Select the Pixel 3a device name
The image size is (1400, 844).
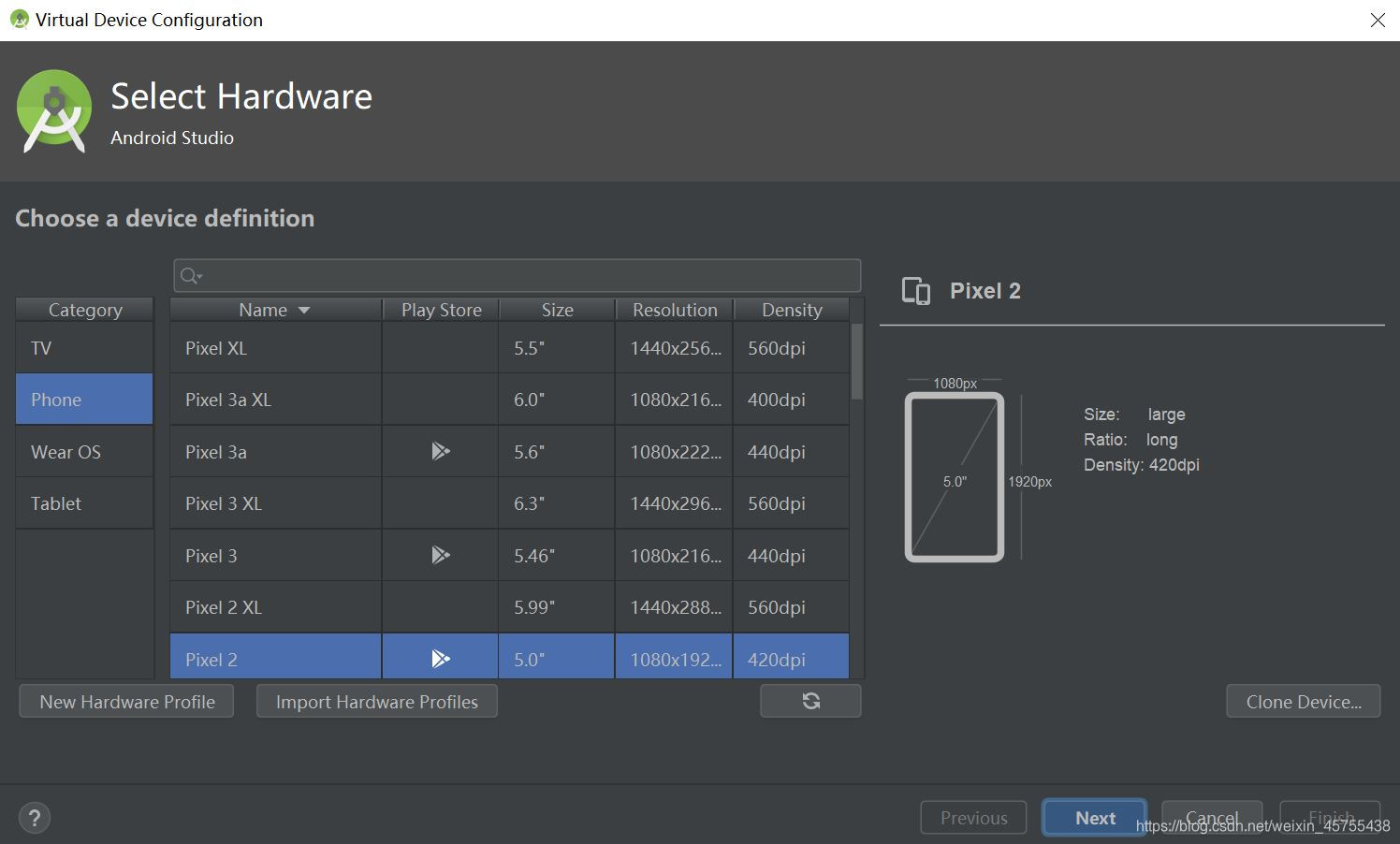[x=216, y=452]
